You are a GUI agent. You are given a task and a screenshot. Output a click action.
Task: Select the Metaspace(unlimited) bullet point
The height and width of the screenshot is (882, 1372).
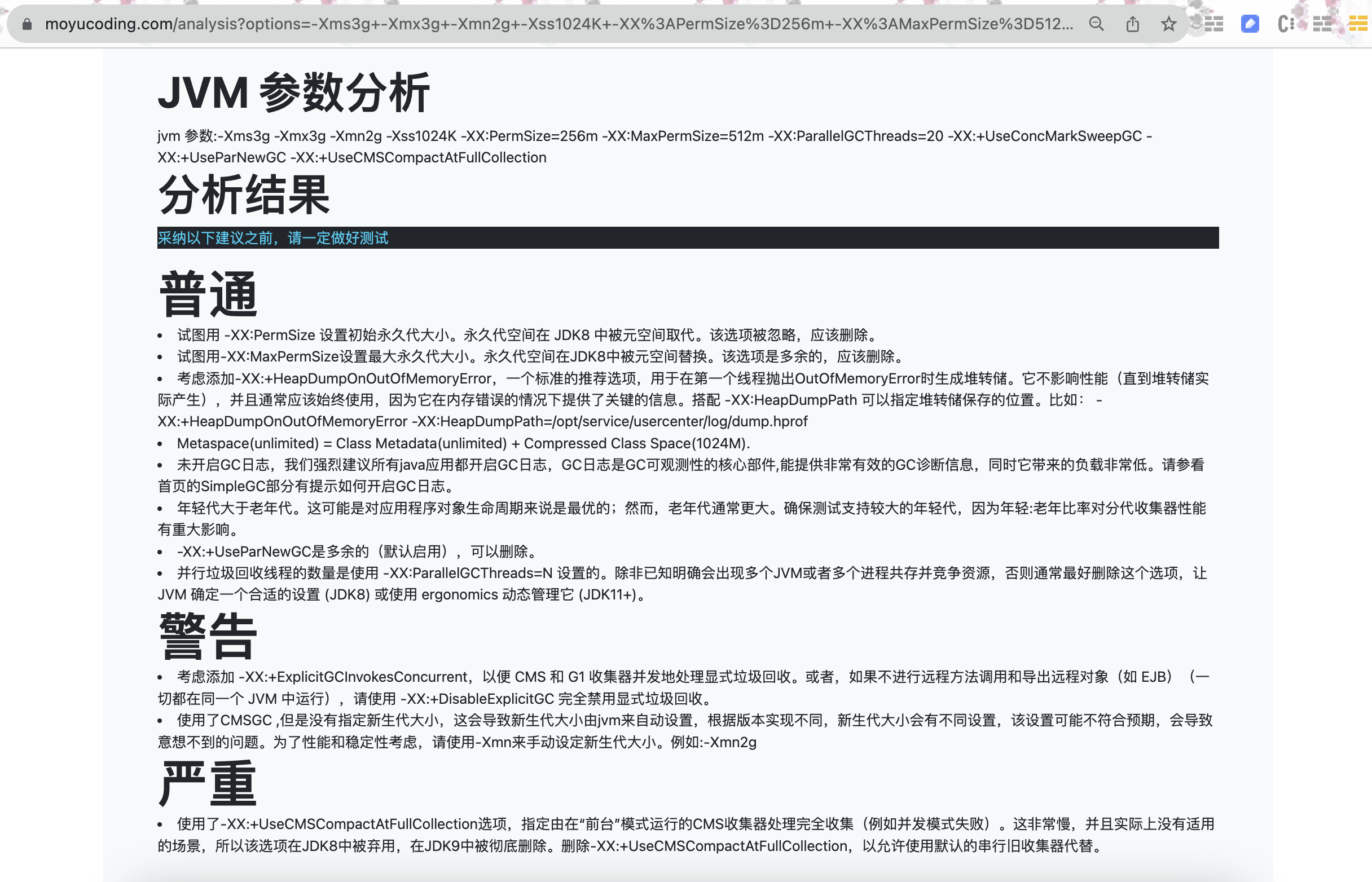[x=463, y=443]
